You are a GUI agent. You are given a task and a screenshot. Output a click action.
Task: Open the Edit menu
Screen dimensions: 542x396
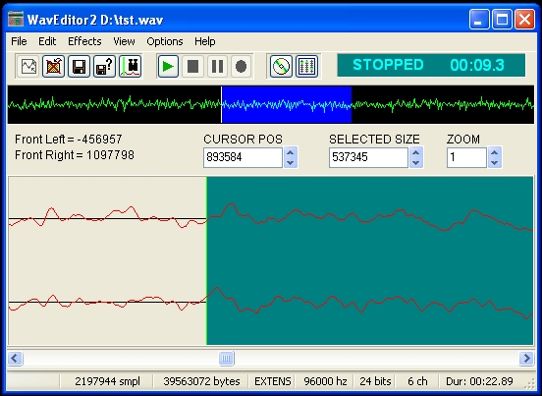click(47, 41)
